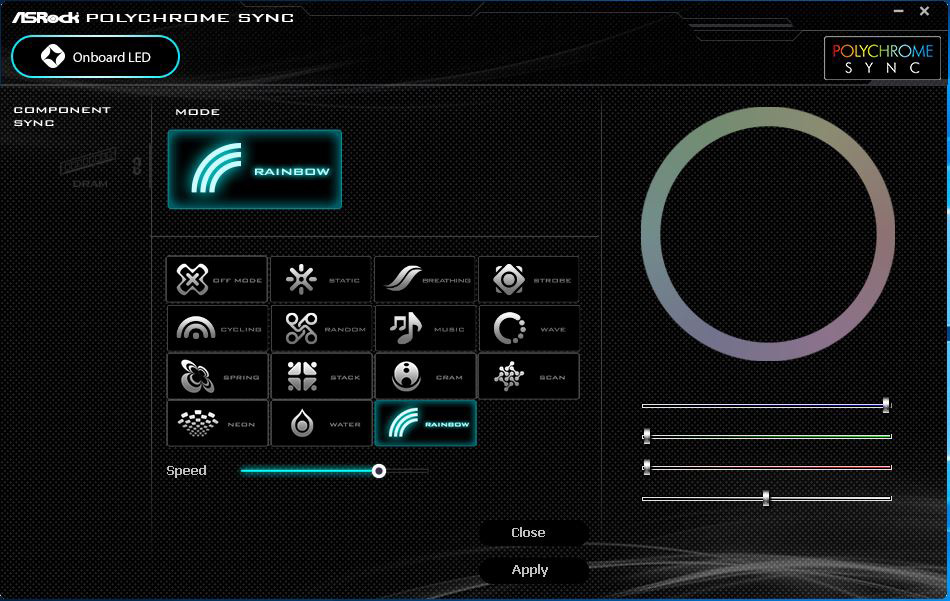
Task: Select the Breathing lighting mode
Action: (425, 279)
